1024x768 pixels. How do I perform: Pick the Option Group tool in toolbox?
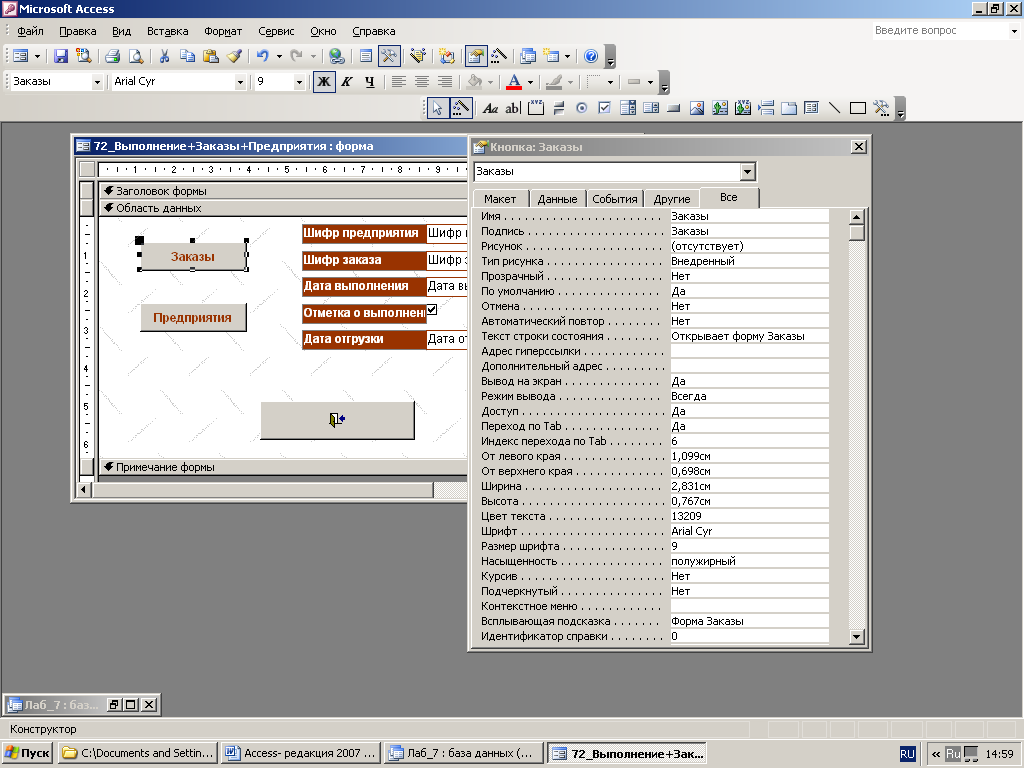click(536, 108)
